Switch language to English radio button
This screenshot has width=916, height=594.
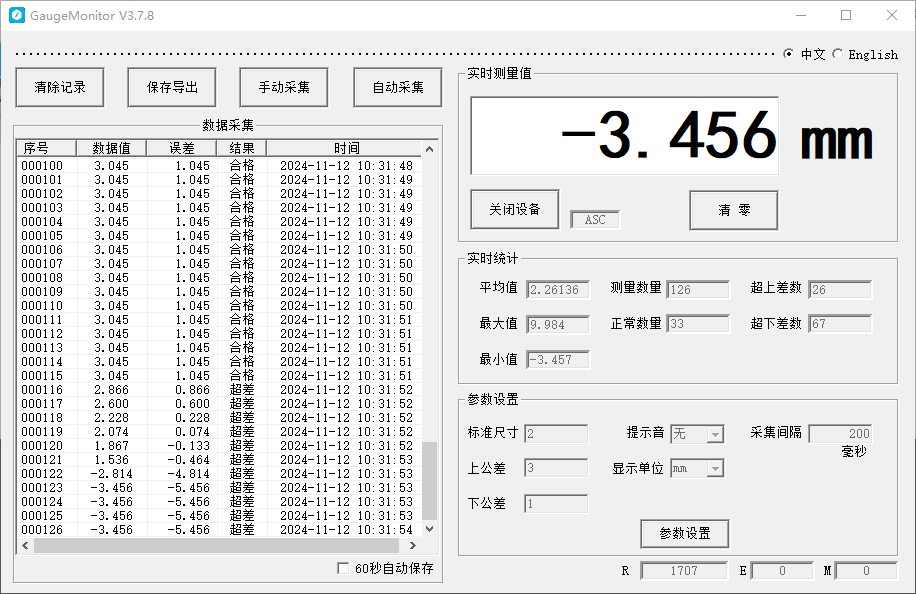click(x=838, y=54)
